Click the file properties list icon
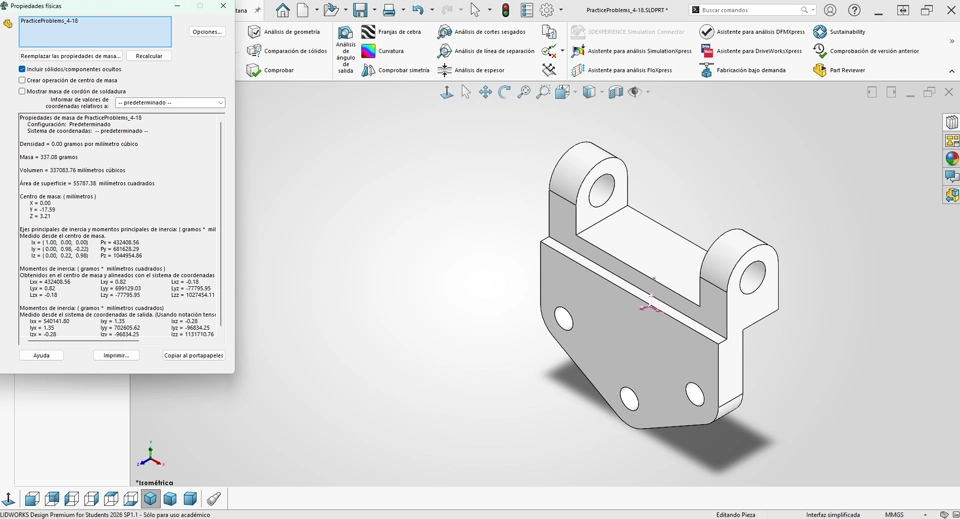The width and height of the screenshot is (960, 519). 527,10
